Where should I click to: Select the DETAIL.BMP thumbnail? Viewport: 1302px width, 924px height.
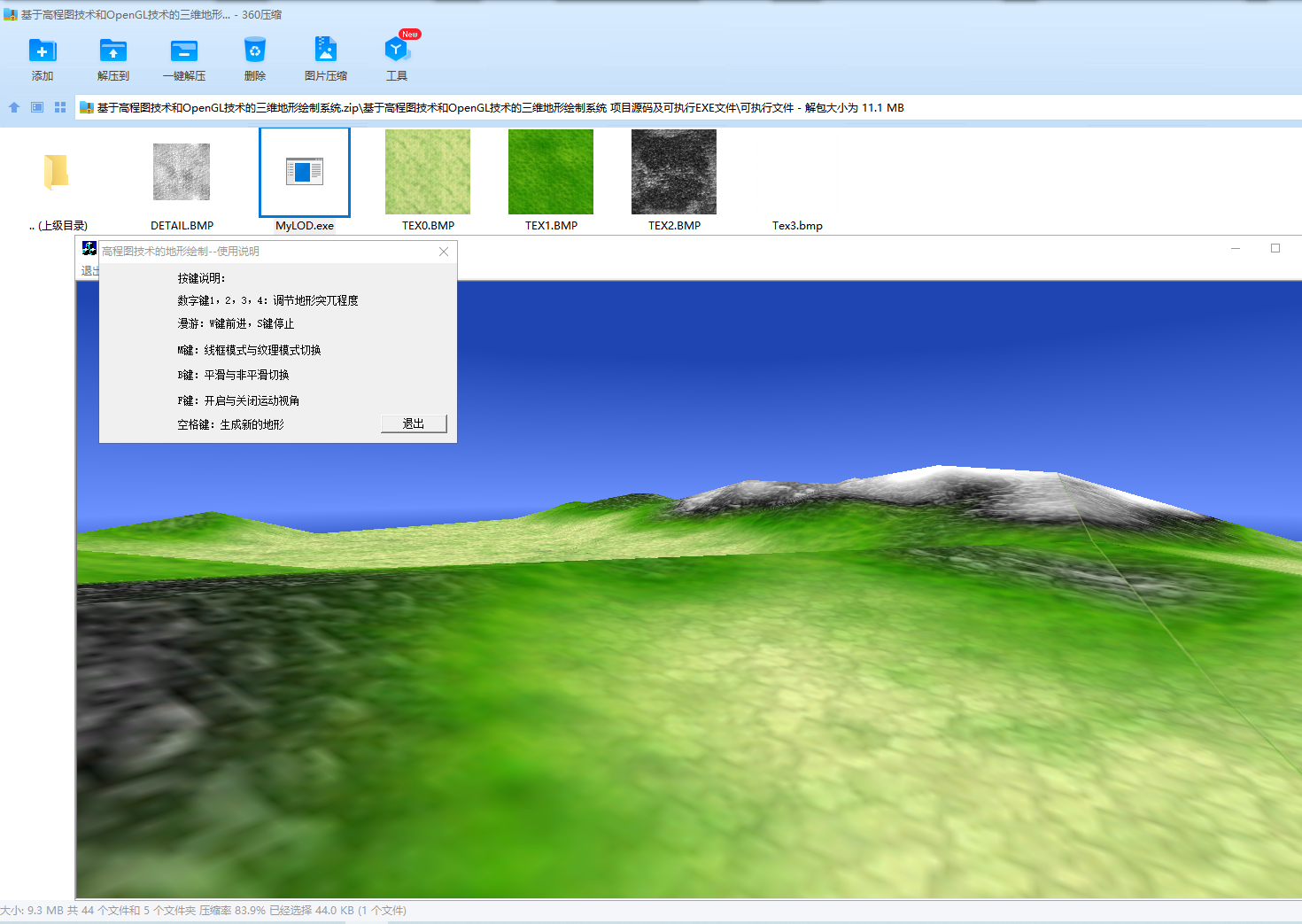click(182, 172)
